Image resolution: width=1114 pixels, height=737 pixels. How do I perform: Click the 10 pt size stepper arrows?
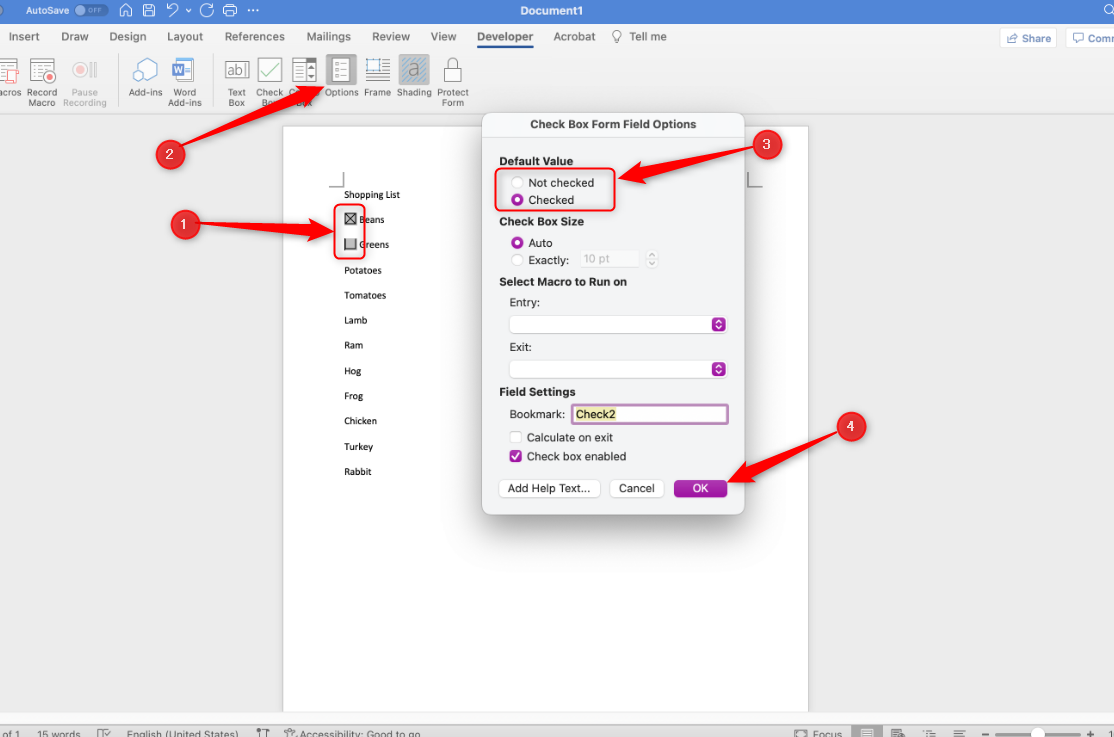click(652, 258)
